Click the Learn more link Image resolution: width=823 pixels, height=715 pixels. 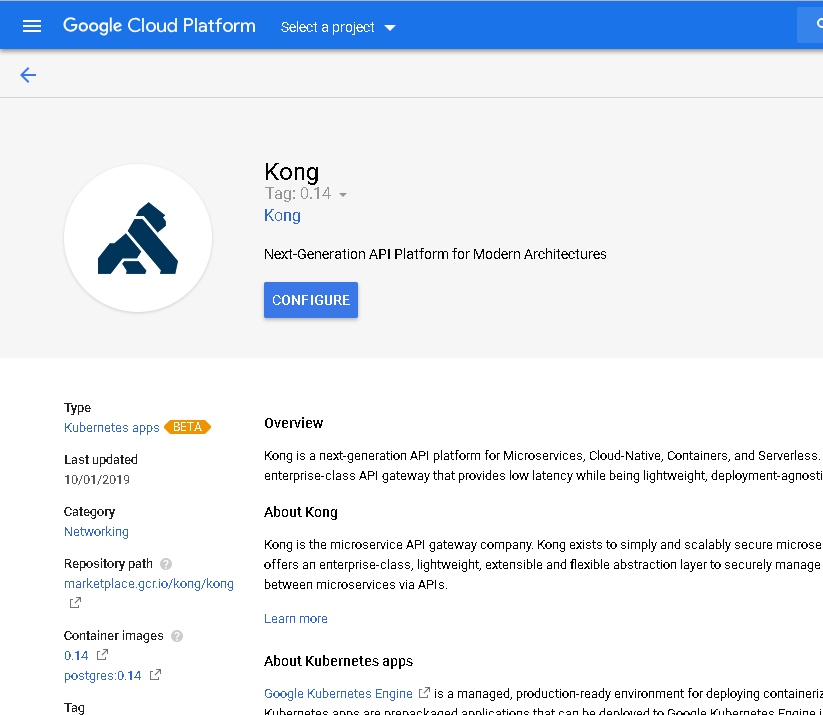[x=295, y=618]
